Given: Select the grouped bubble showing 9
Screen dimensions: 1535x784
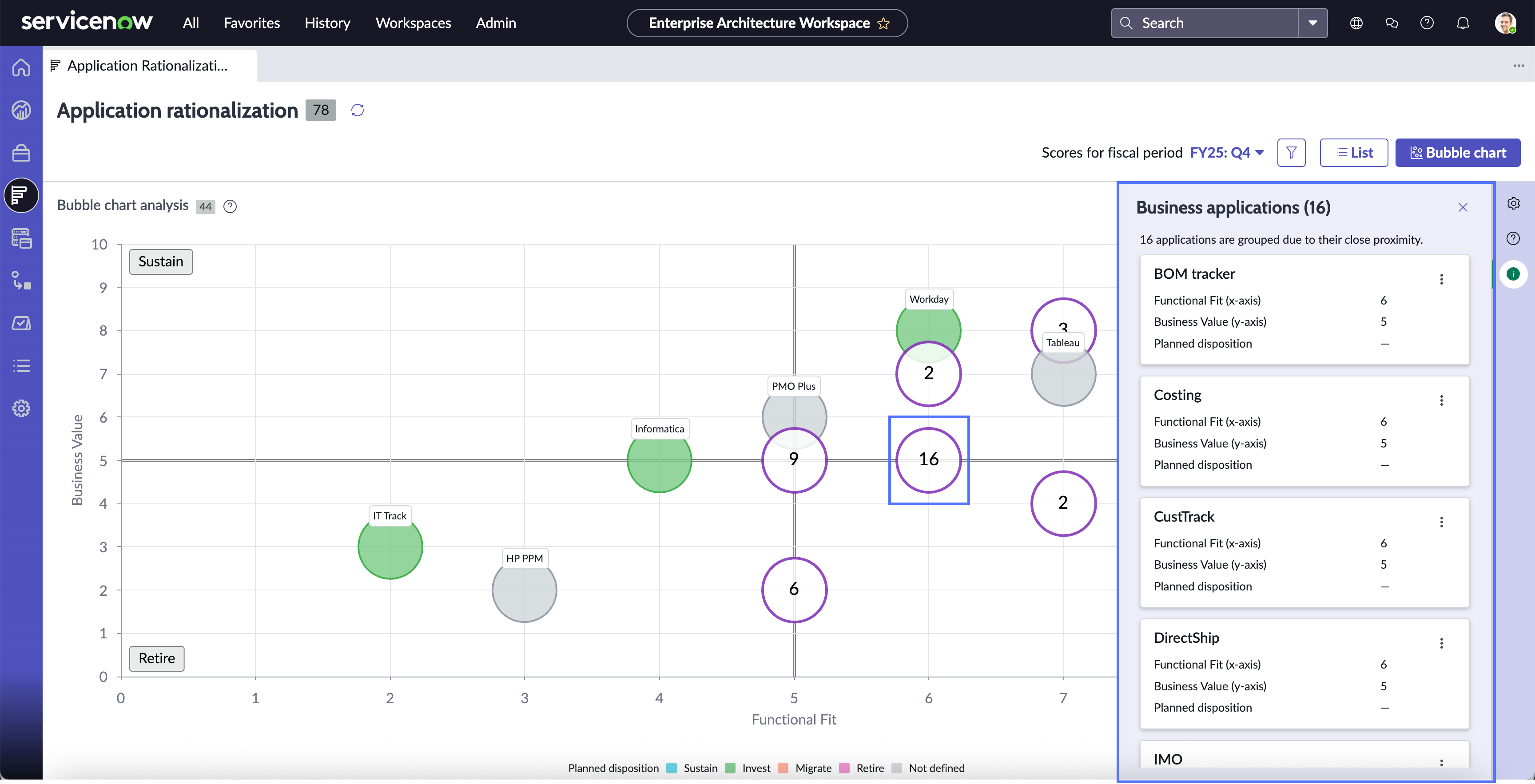Looking at the screenshot, I should (794, 460).
